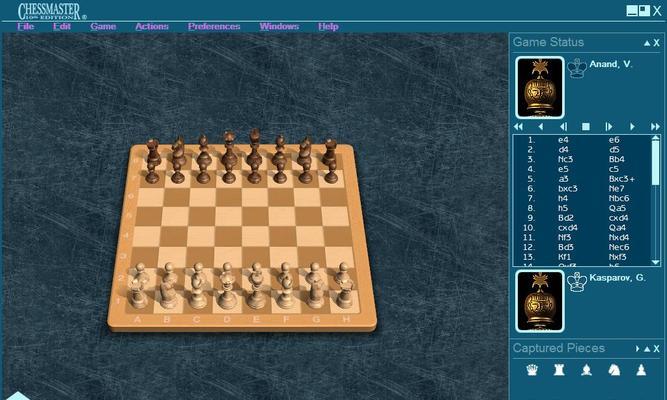Select move 5 white a3
Screen dimensions: 667x400
pyautogui.click(x=563, y=179)
